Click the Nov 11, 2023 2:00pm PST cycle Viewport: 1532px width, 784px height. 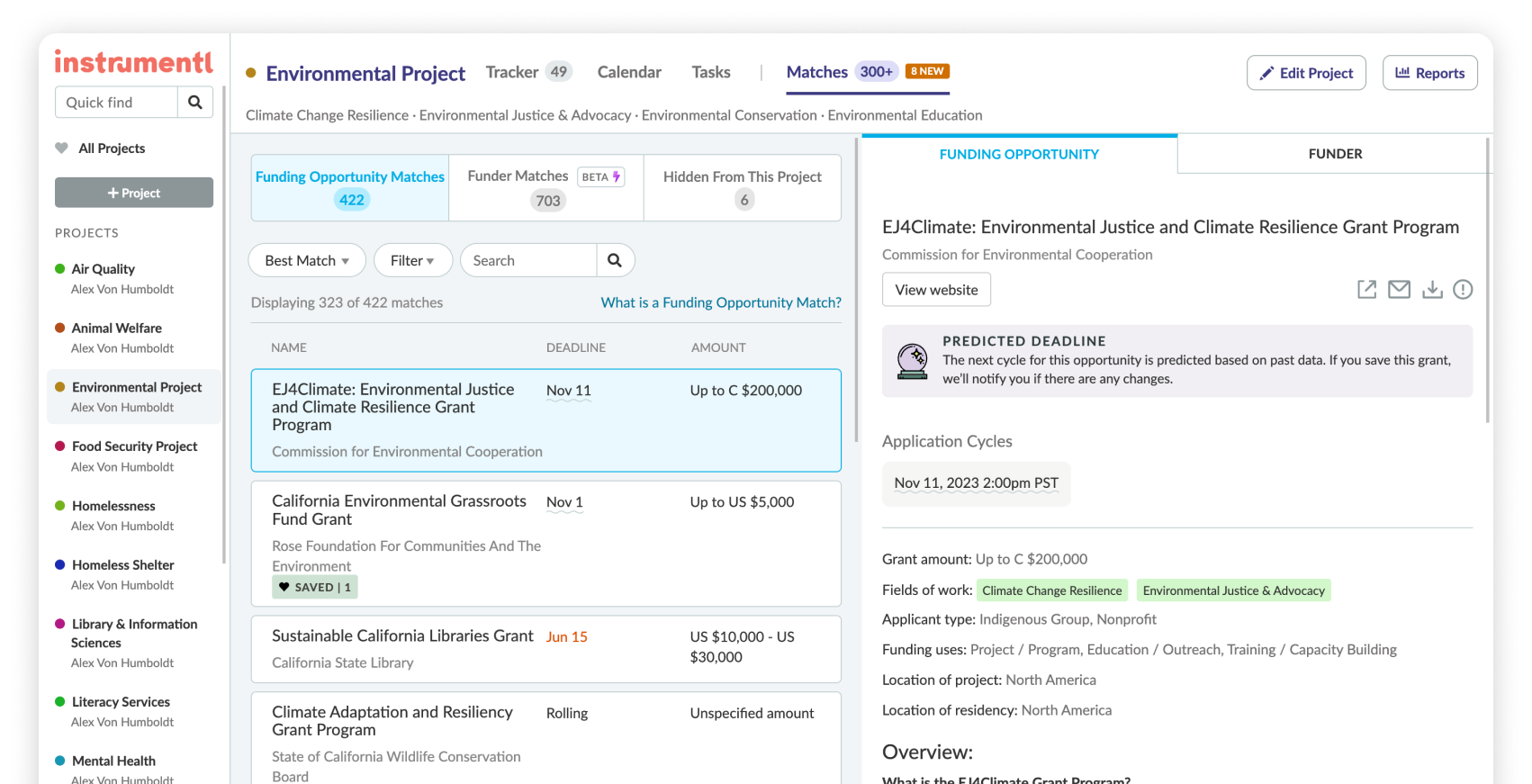click(x=977, y=483)
